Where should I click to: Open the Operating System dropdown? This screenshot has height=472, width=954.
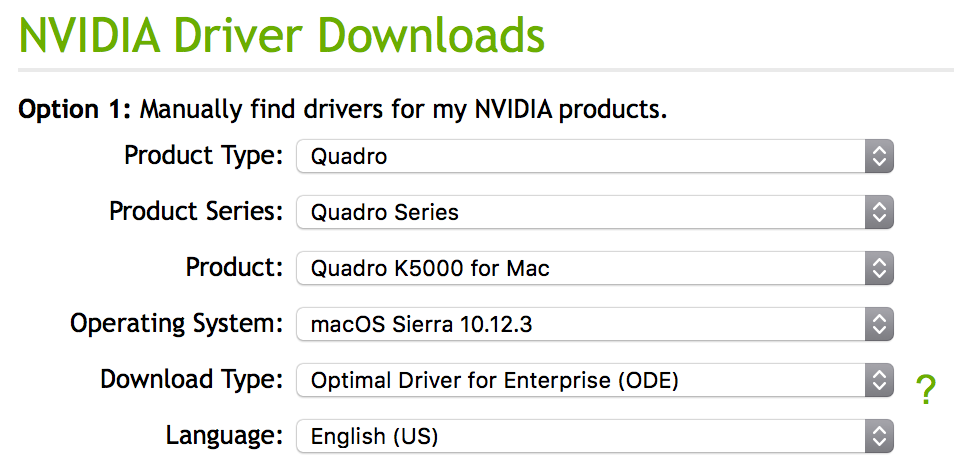coord(580,324)
